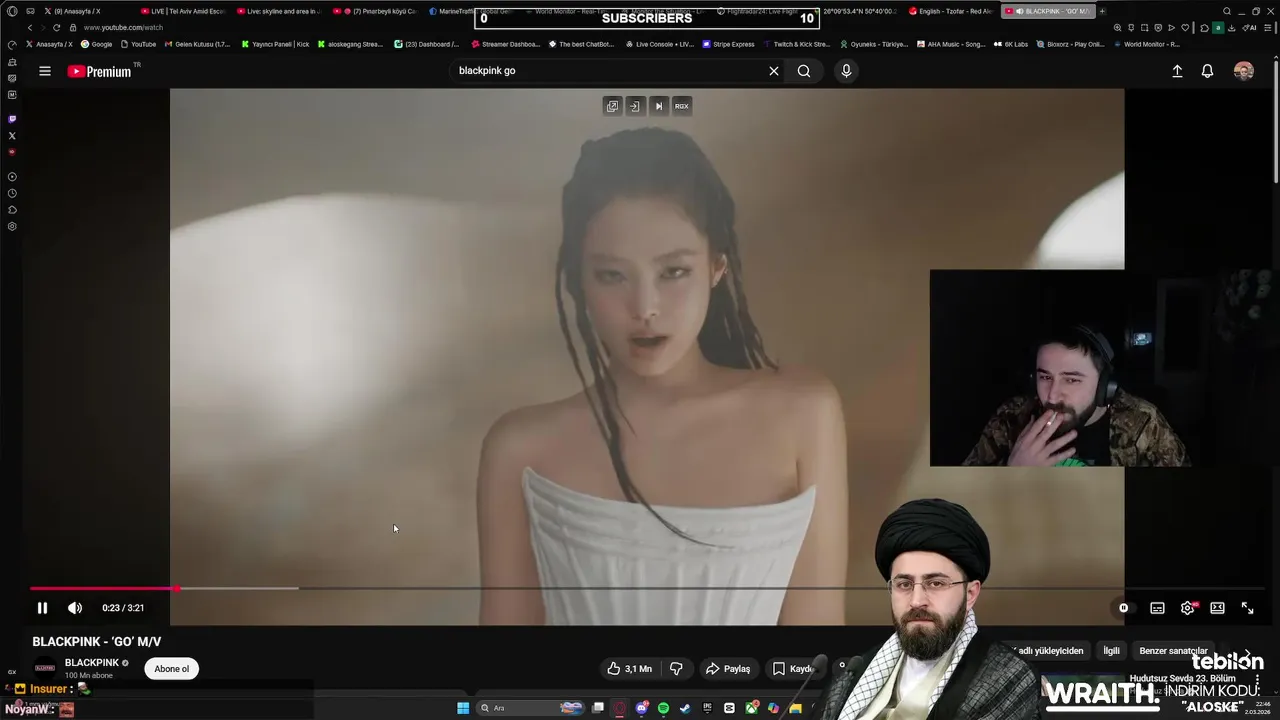Image resolution: width=1280 pixels, height=720 pixels.
Task: Open player settings gear
Action: 1187,608
